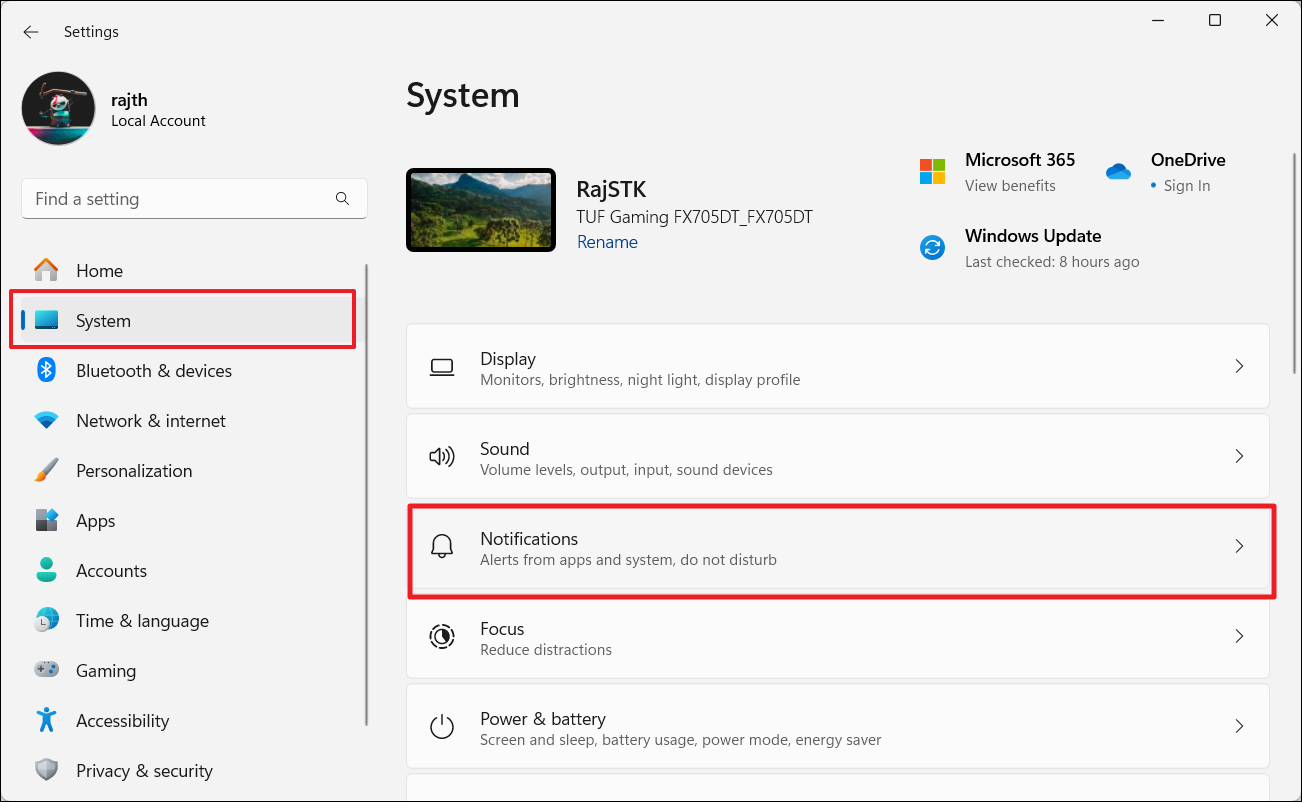Click the Gaming controller icon
This screenshot has width=1302, height=802.
point(46,671)
